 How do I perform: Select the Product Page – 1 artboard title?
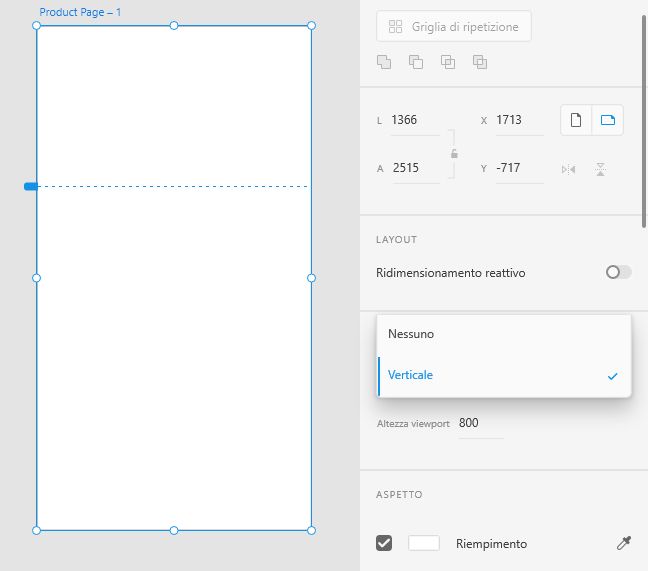(x=80, y=12)
